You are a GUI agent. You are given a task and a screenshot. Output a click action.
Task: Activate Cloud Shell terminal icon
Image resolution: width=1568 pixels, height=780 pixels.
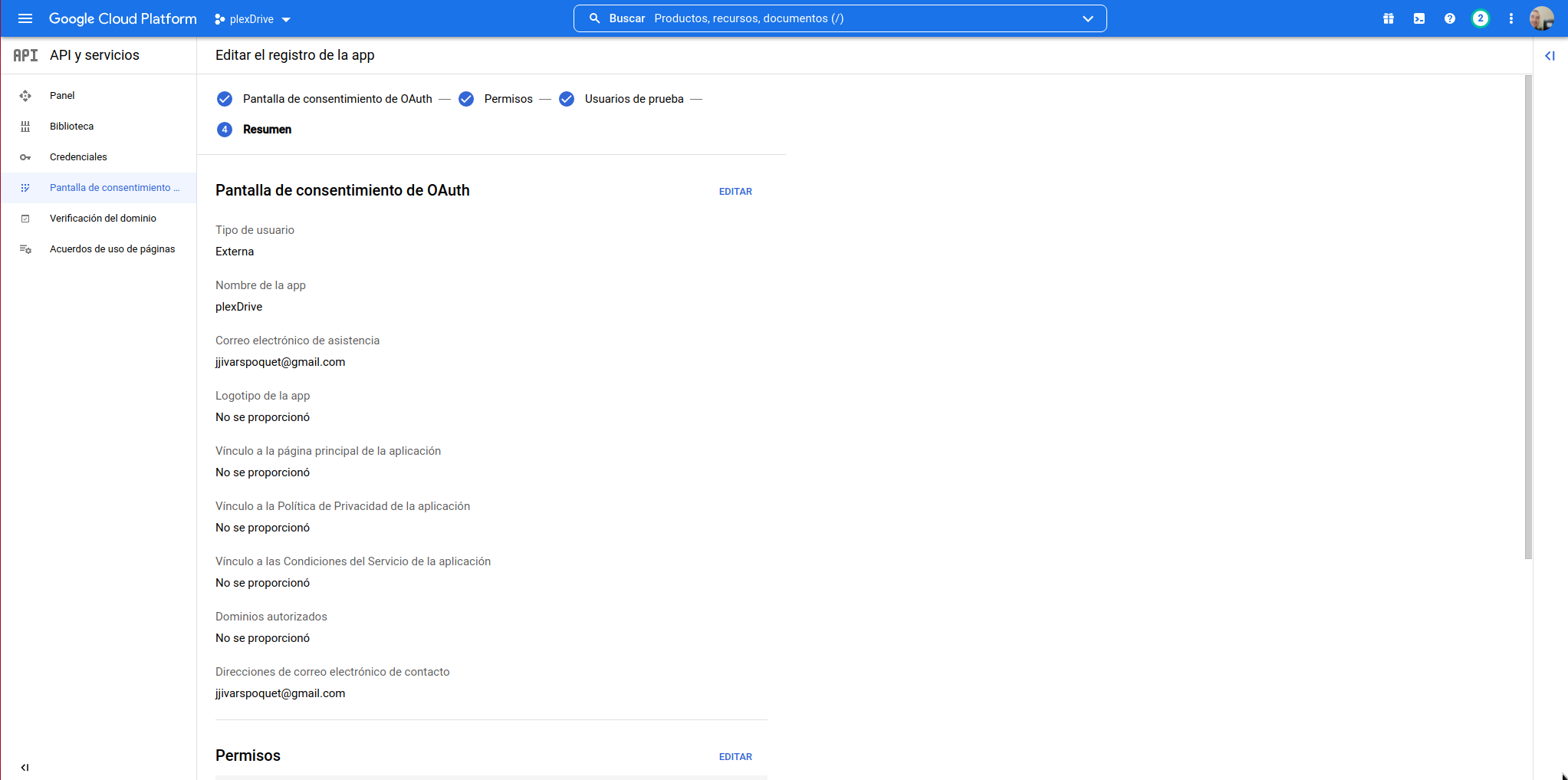(x=1419, y=18)
